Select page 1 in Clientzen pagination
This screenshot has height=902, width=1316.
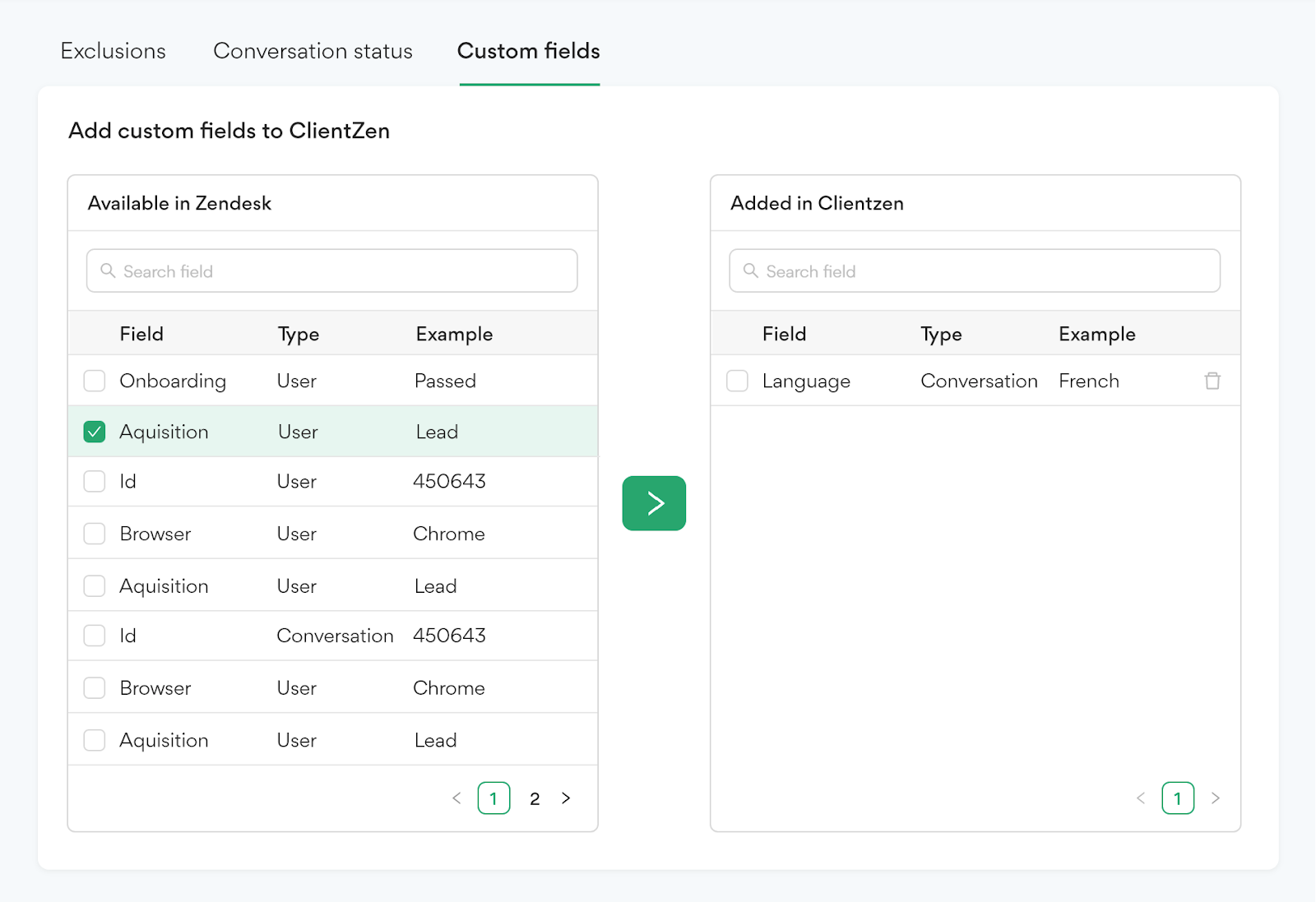[1178, 798]
